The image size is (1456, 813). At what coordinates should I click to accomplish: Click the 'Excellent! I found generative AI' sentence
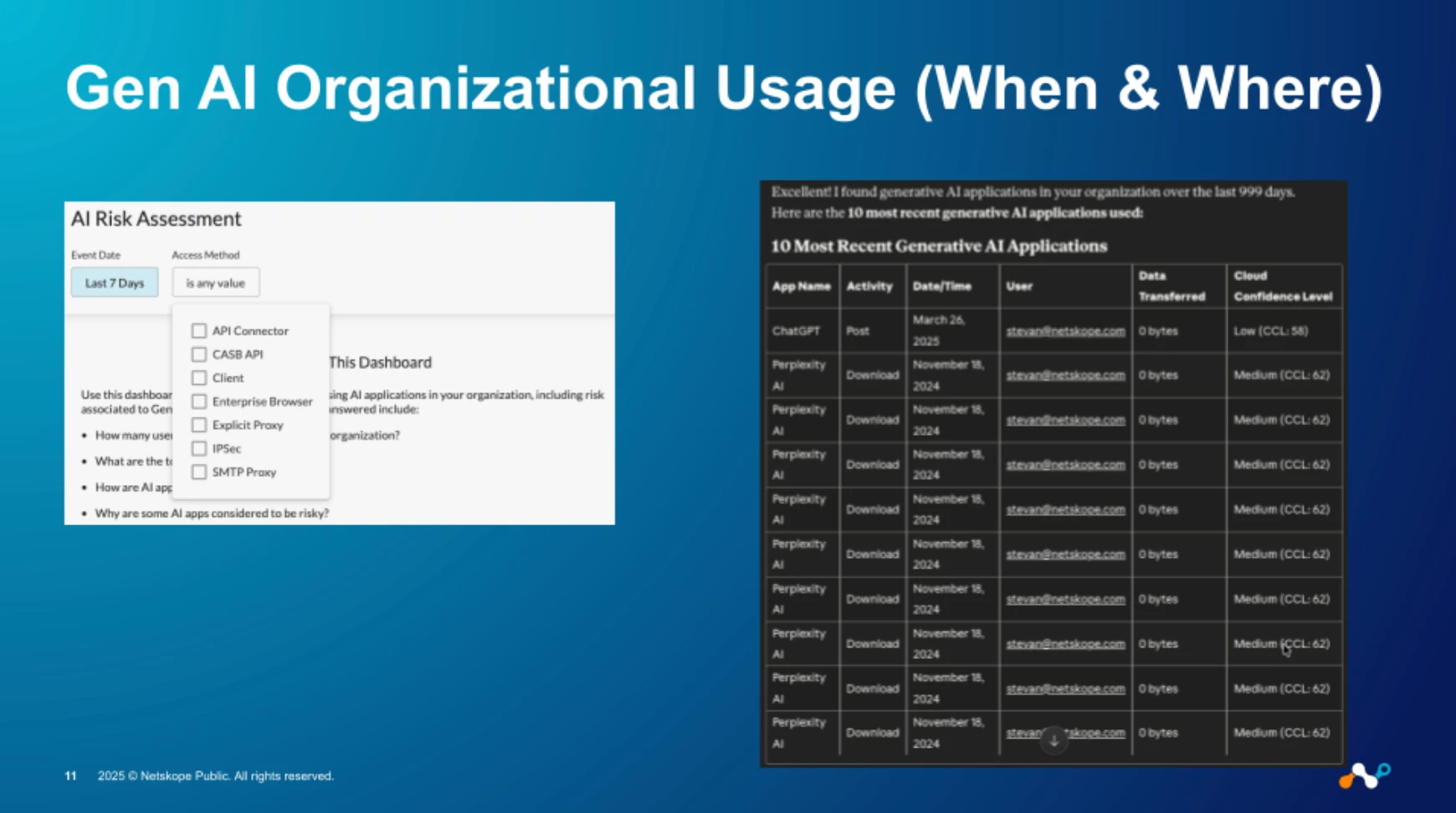(x=1033, y=192)
